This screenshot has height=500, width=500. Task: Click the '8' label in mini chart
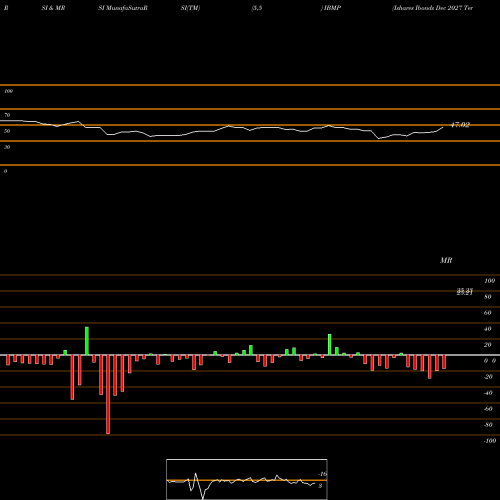click(320, 486)
